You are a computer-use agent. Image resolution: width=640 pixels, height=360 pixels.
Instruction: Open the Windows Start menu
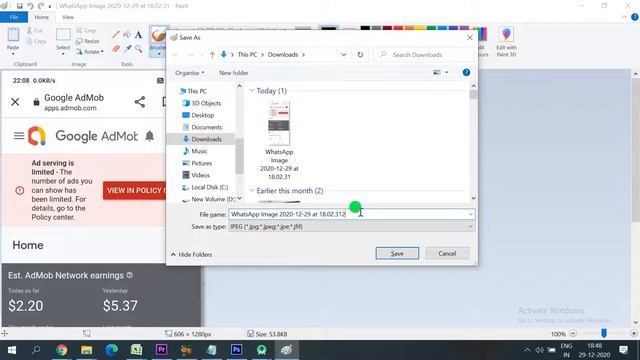(12, 350)
